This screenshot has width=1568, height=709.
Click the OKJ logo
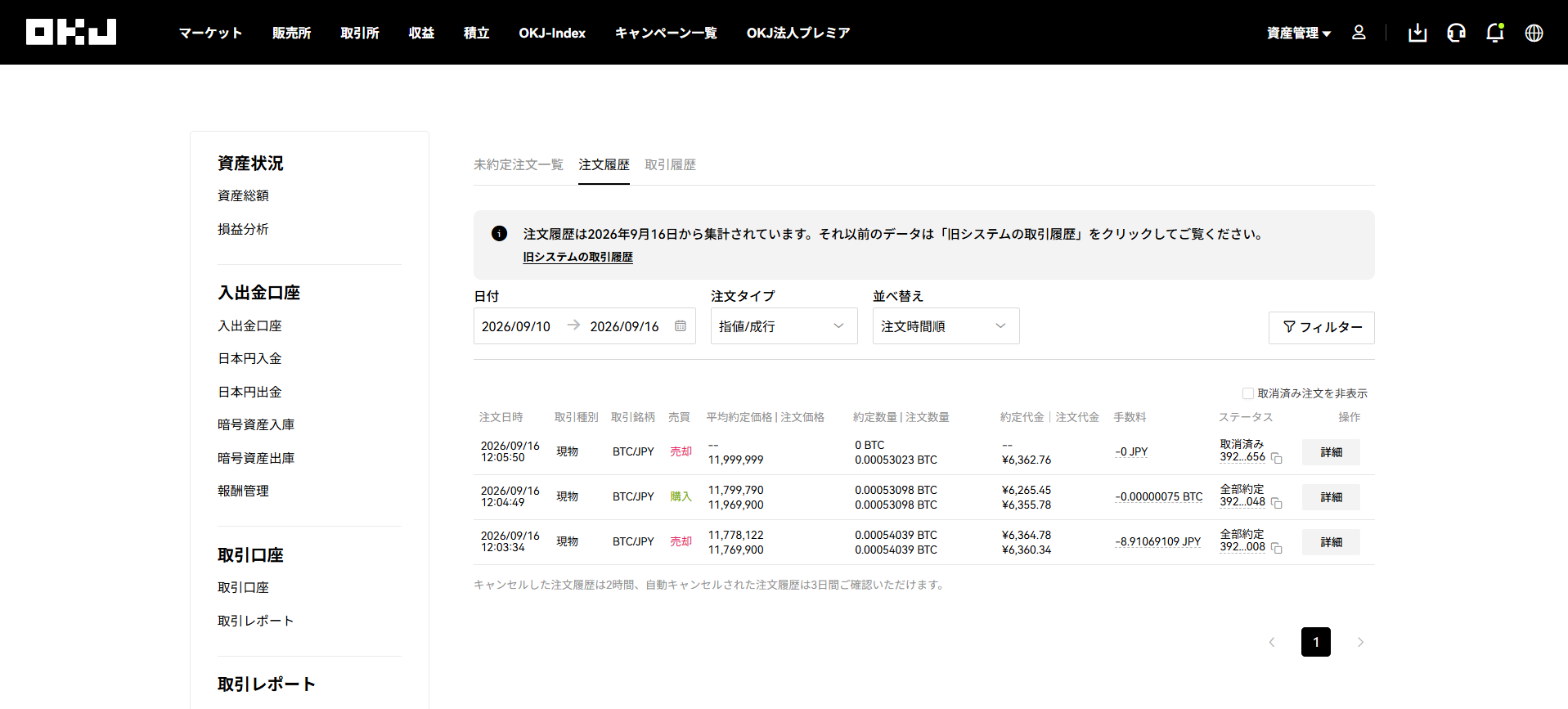tap(71, 32)
